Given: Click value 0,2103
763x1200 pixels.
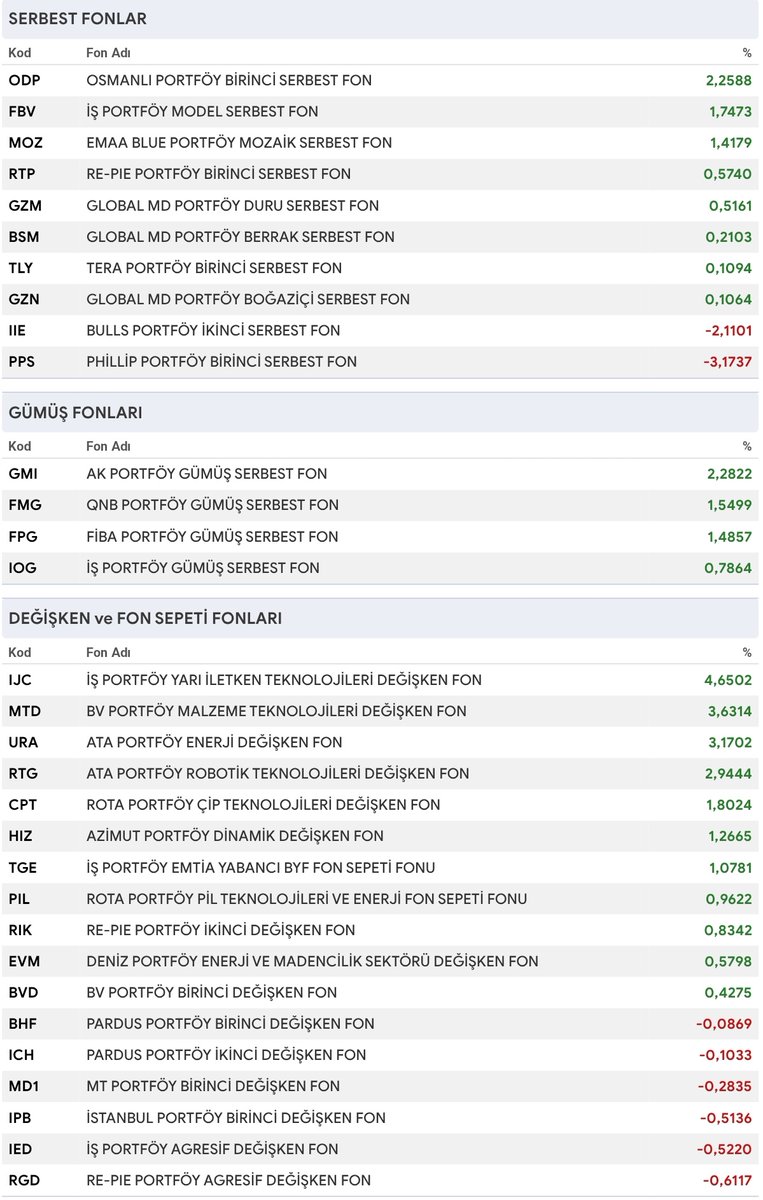Looking at the screenshot, I should [727, 237].
